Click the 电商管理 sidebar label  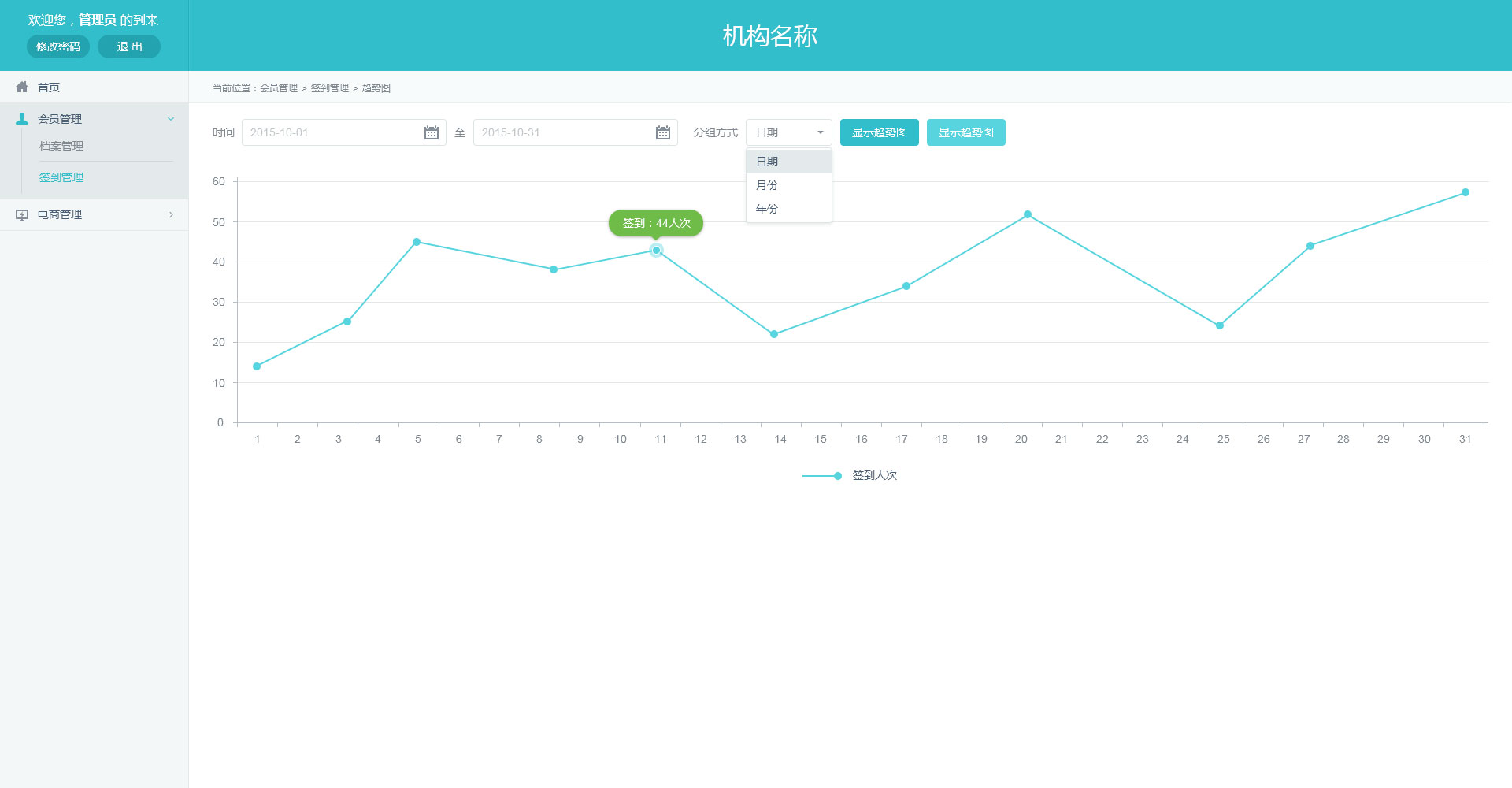60,214
